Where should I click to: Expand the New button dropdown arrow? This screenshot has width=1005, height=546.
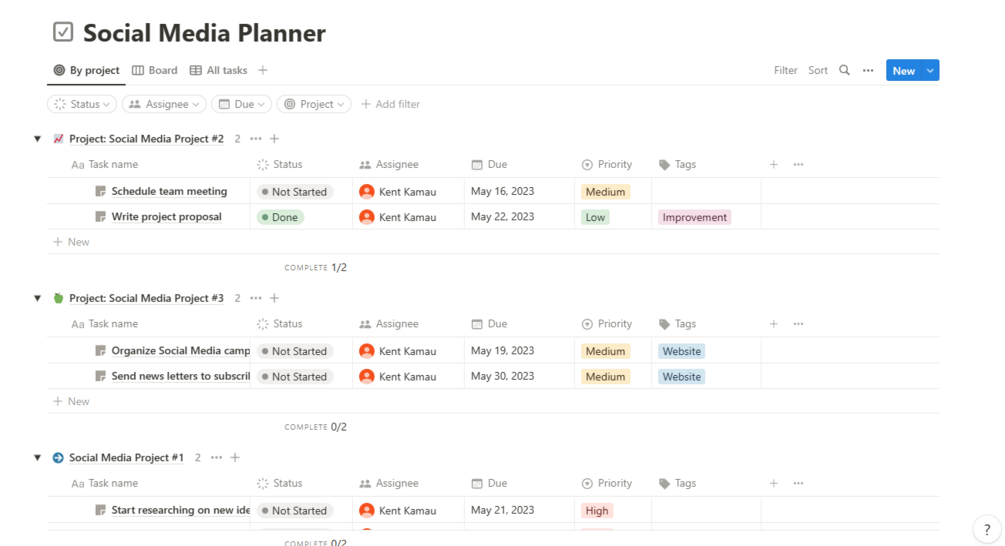point(930,70)
